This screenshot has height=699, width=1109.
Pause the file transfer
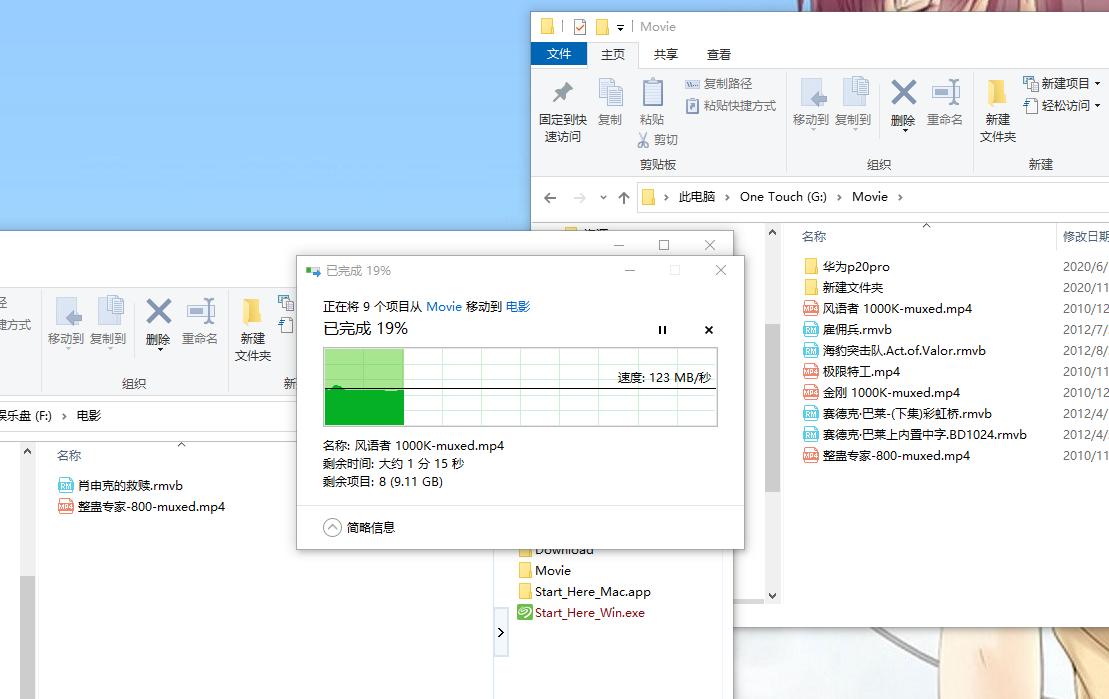662,330
